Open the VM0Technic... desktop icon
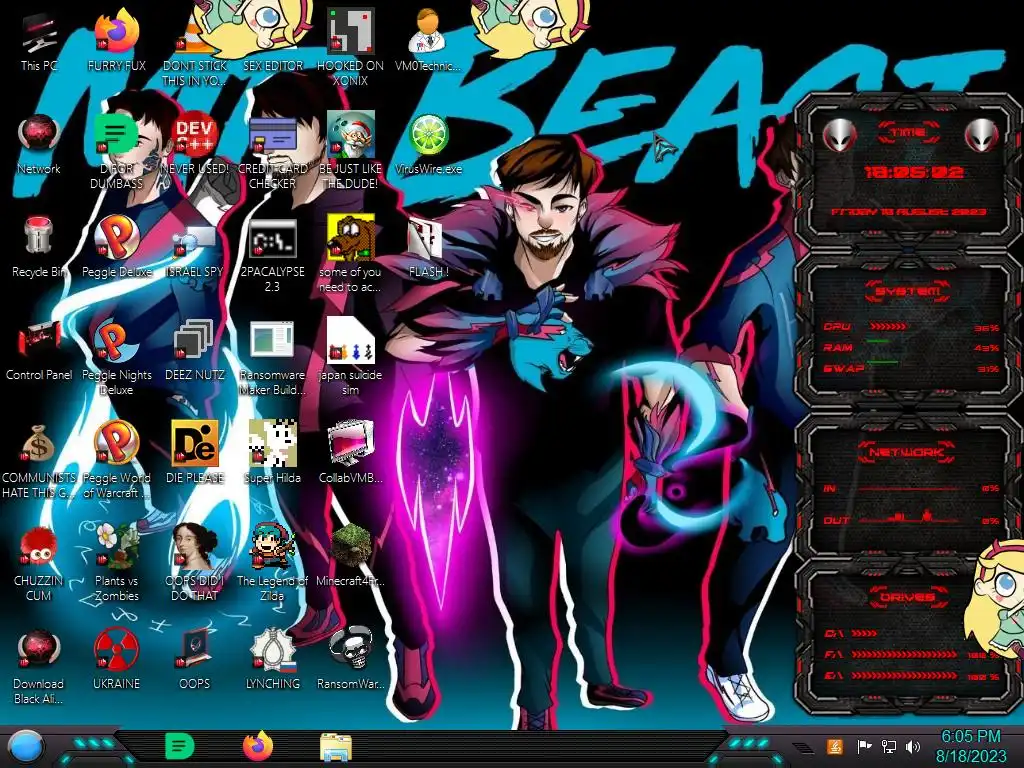The height and width of the screenshot is (768, 1024). click(427, 31)
